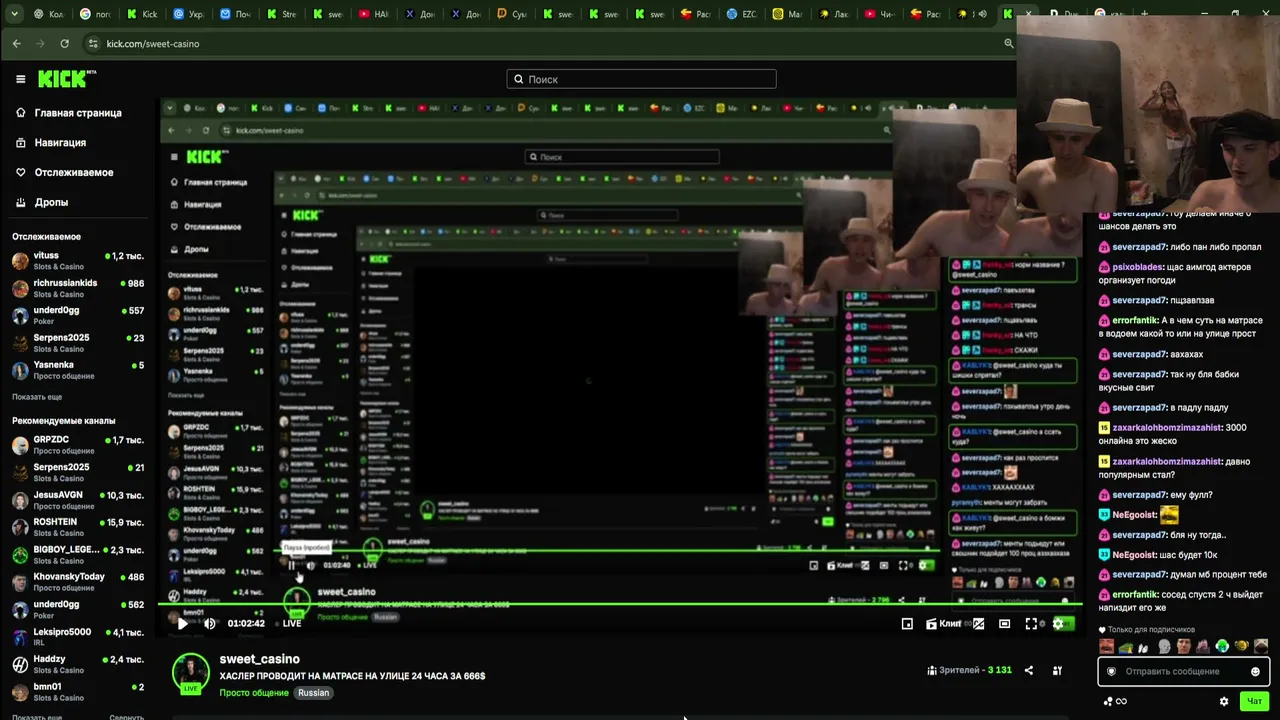Open Отслеживаемое in sidebar menu
The height and width of the screenshot is (720, 1280).
[64, 172]
